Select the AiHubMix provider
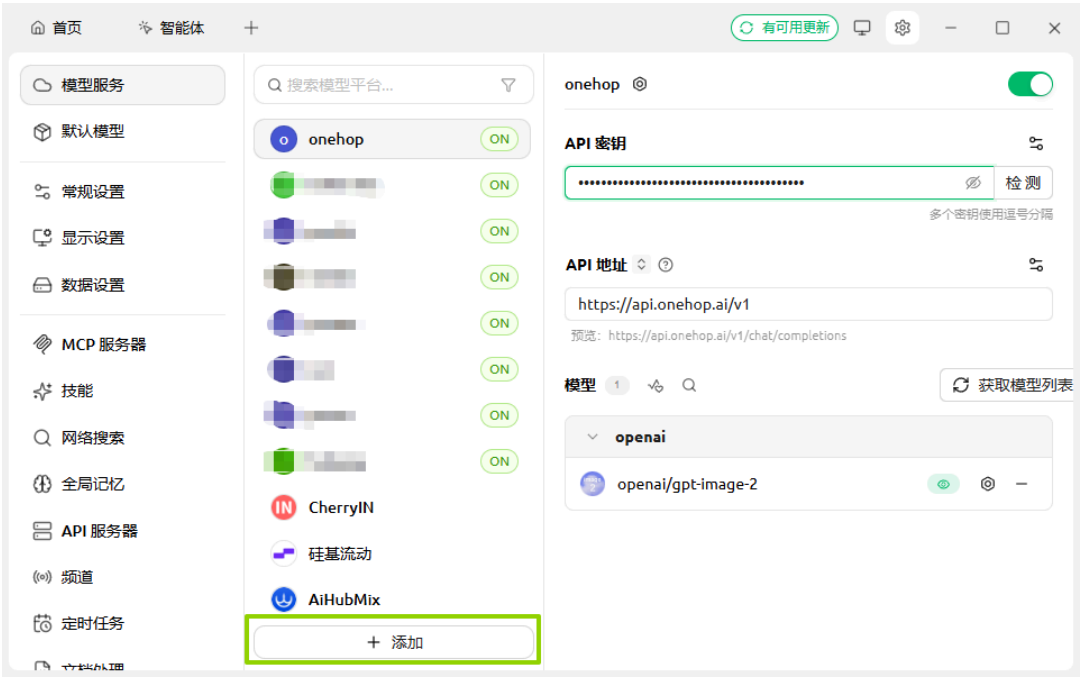 (393, 601)
